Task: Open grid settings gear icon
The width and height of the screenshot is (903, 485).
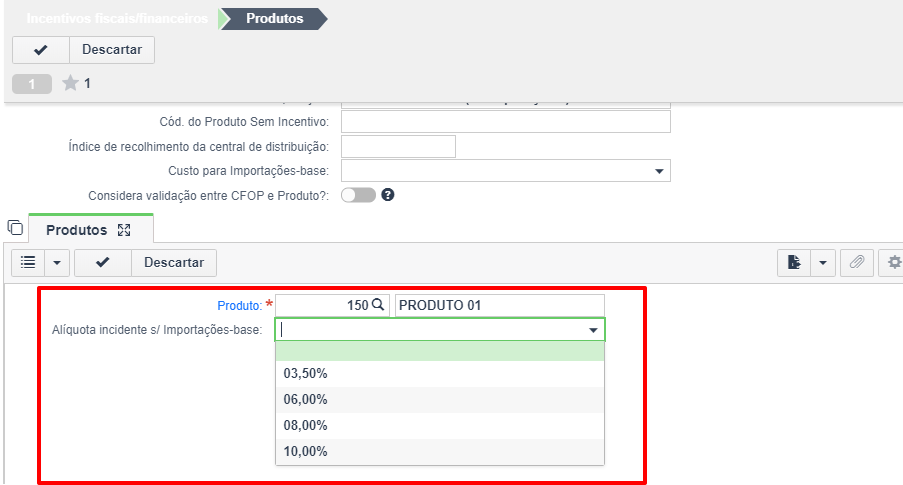Action: click(x=893, y=263)
